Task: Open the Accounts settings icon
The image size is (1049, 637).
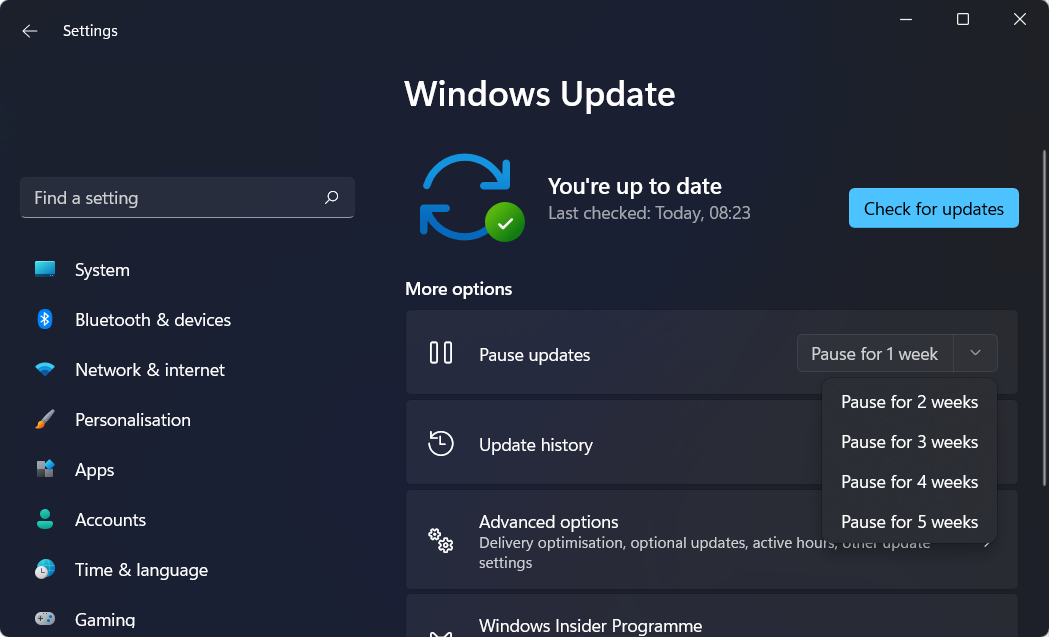Action: pyautogui.click(x=45, y=519)
